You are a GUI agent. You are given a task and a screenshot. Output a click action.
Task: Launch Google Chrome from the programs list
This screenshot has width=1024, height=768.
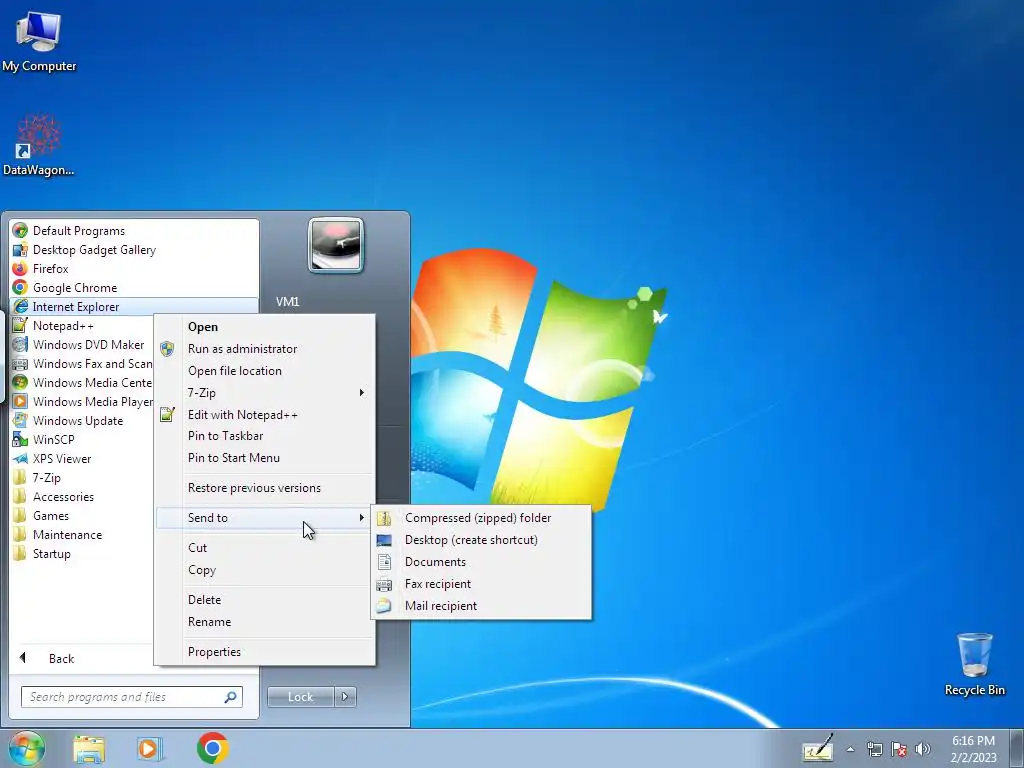click(x=134, y=287)
